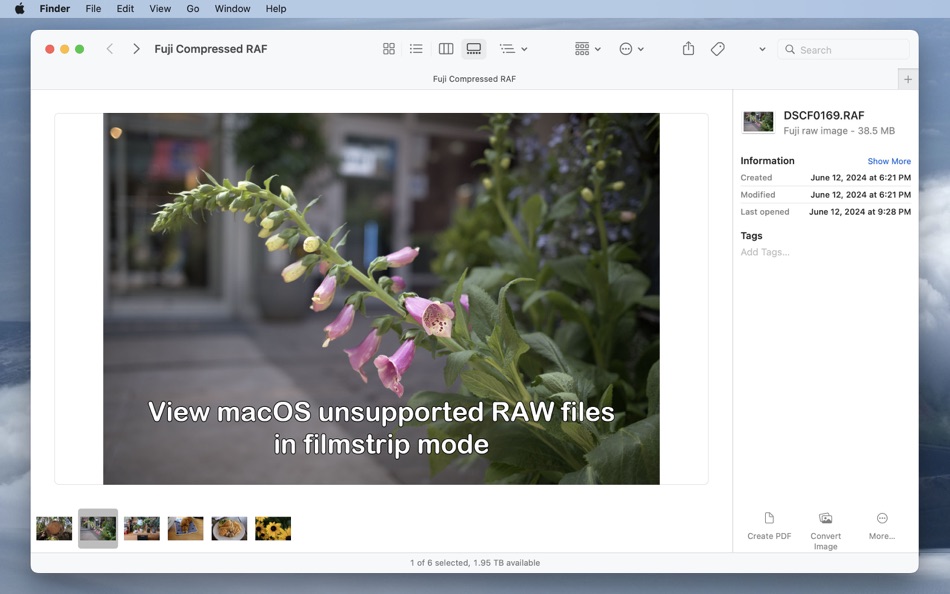This screenshot has height=594, width=950.
Task: Use the Convert Image quick action
Action: coord(825,525)
